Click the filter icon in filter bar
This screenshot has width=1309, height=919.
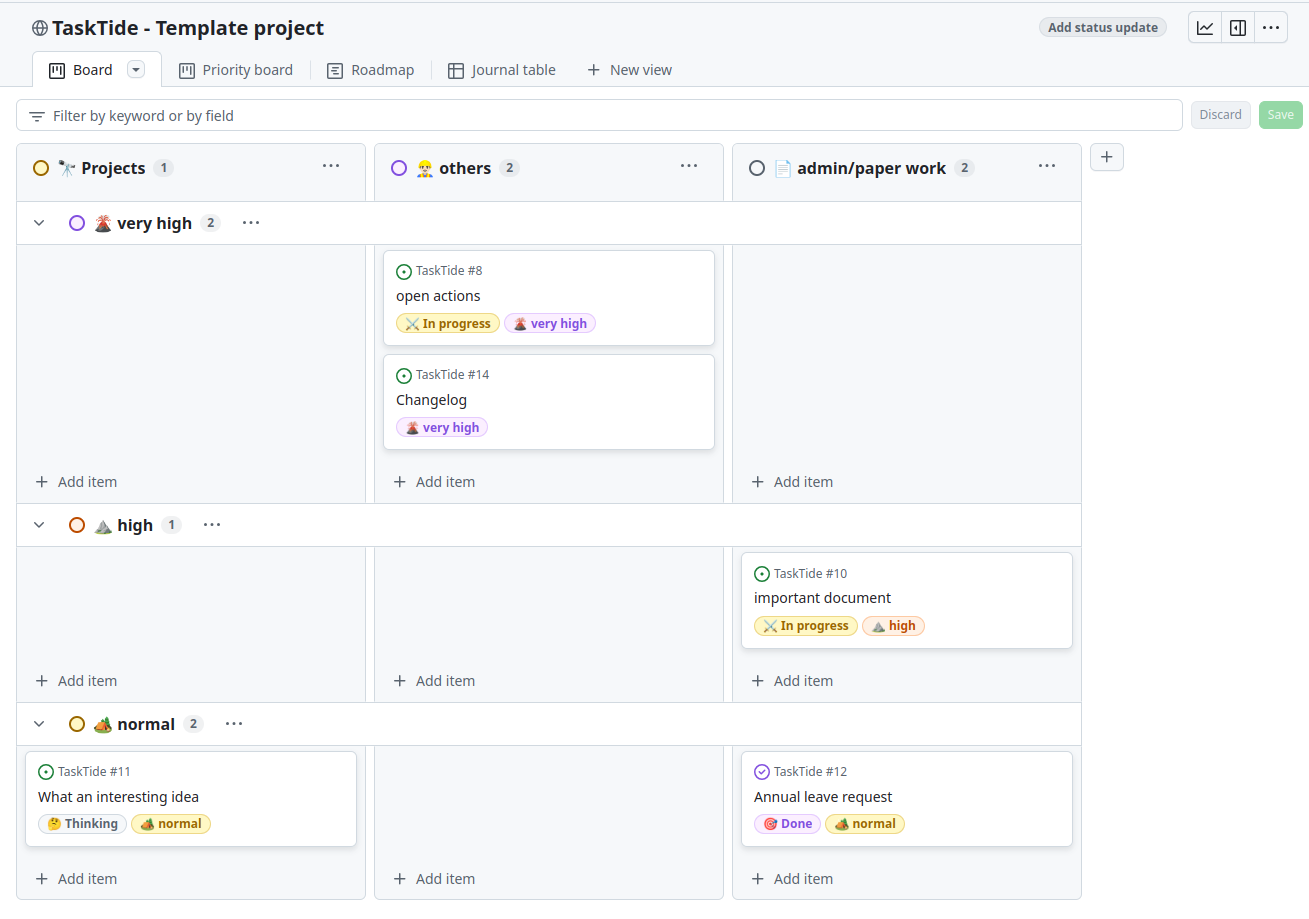(37, 116)
